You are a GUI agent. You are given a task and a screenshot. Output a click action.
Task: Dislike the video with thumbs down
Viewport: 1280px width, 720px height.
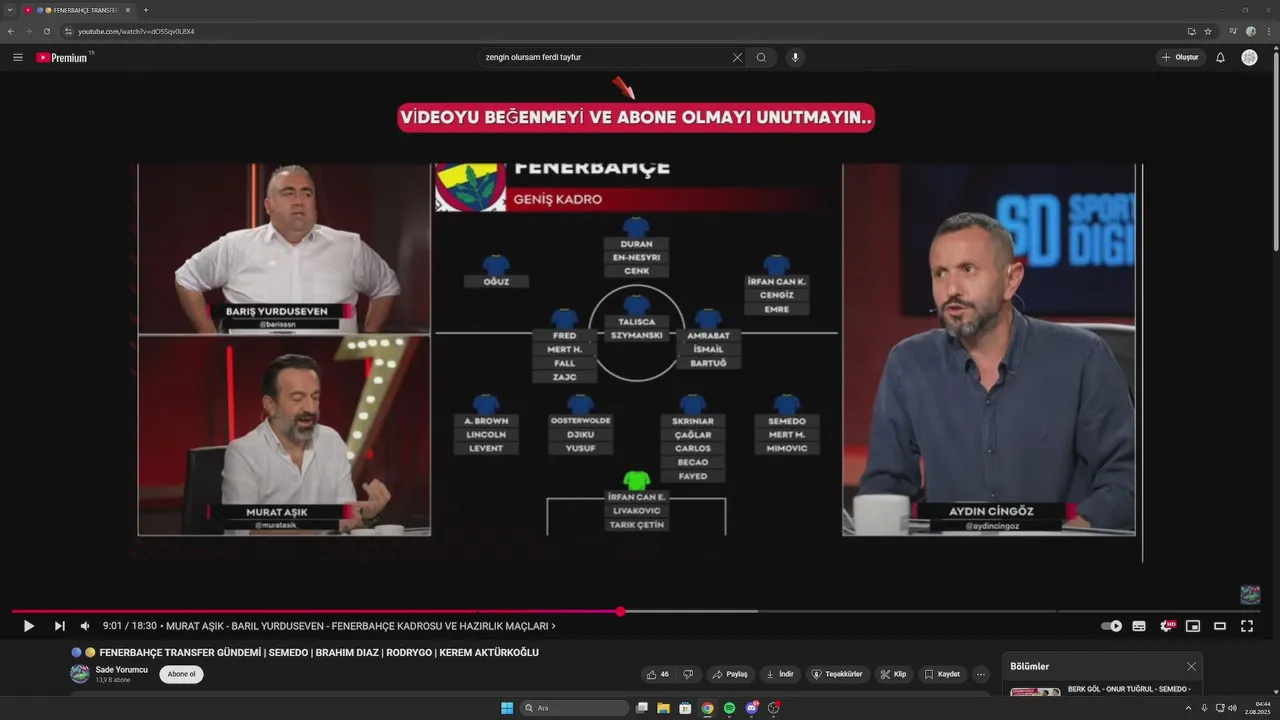point(688,674)
